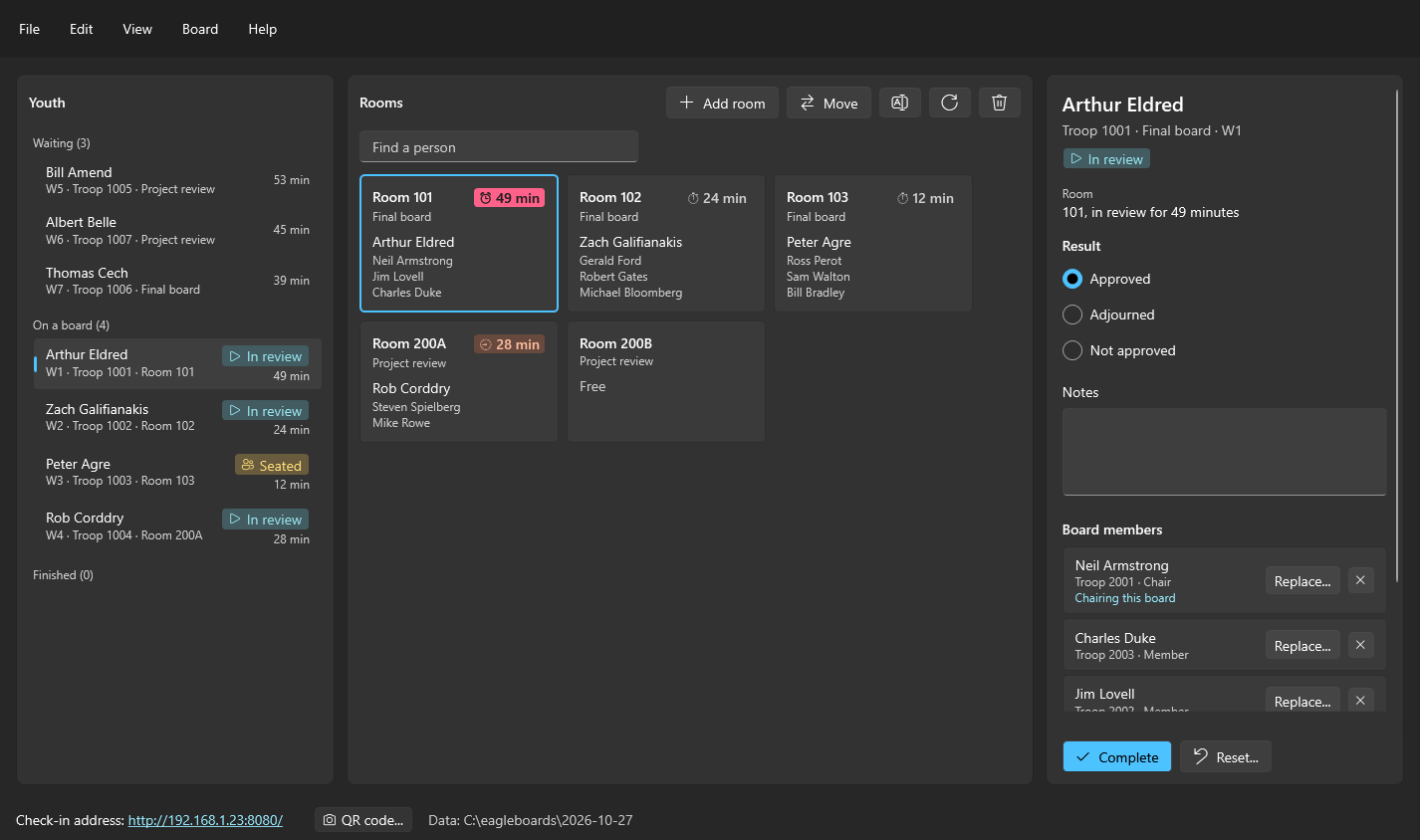Open the View menu
The height and width of the screenshot is (840, 1420).
point(137,29)
